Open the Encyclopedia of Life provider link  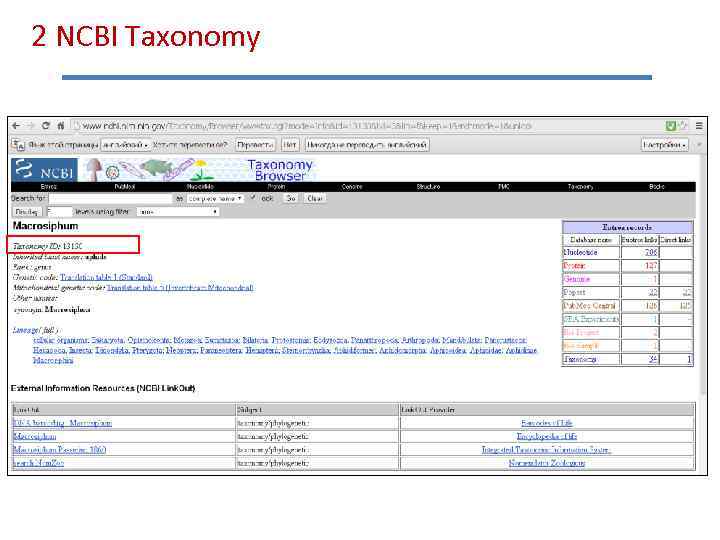tap(547, 436)
